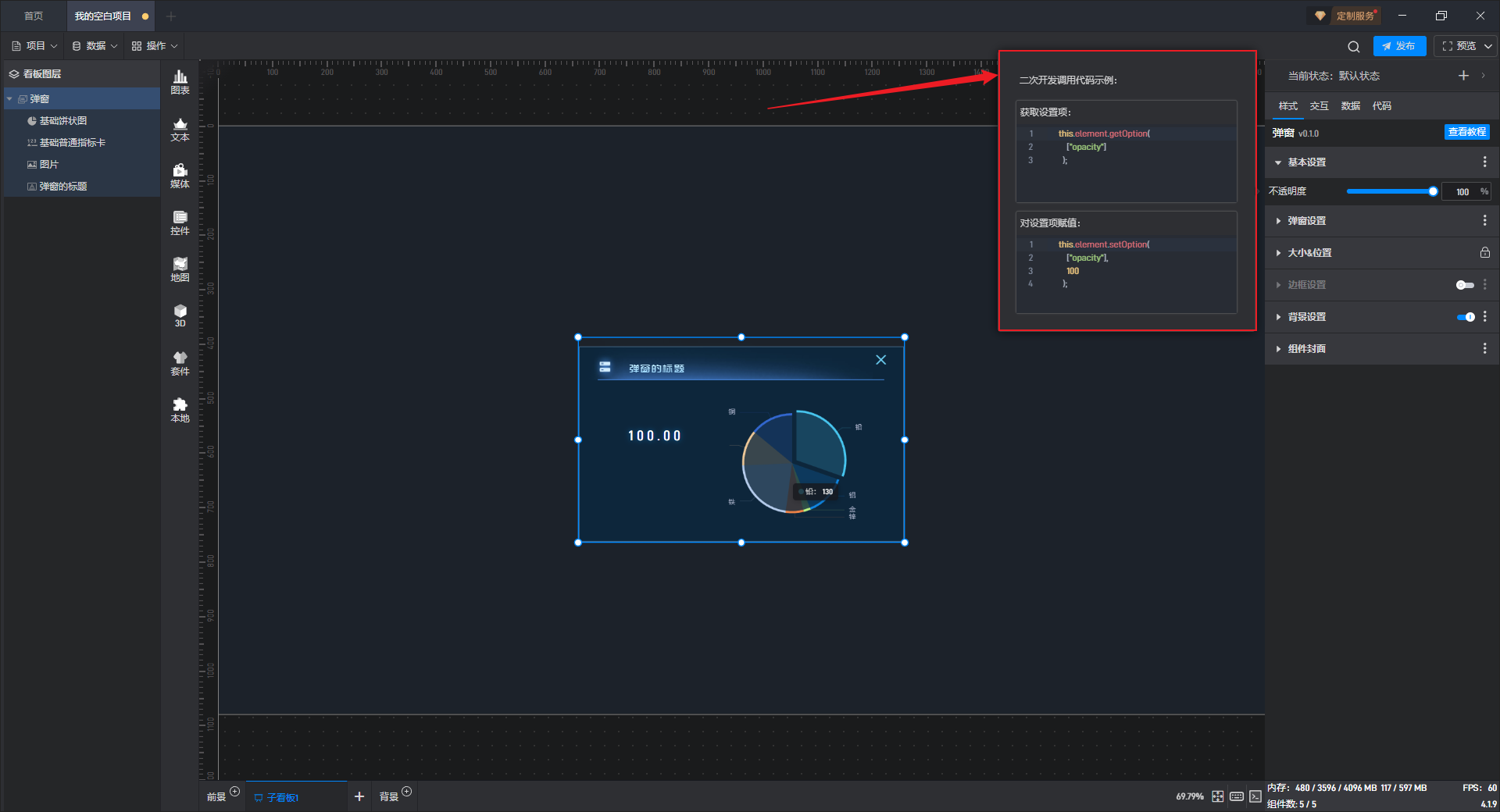Switch to the 交互 tab
The image size is (1500, 812).
(1319, 106)
